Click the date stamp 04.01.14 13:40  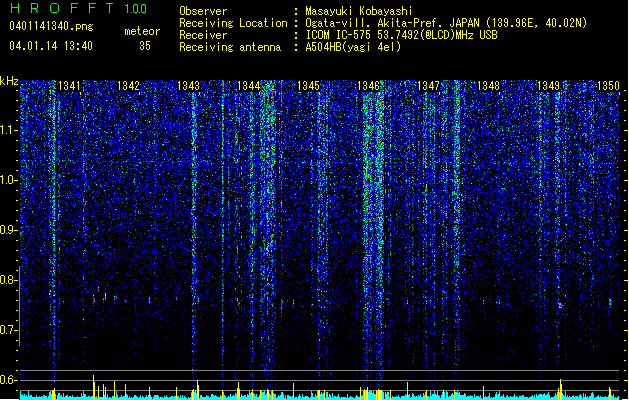coord(51,46)
